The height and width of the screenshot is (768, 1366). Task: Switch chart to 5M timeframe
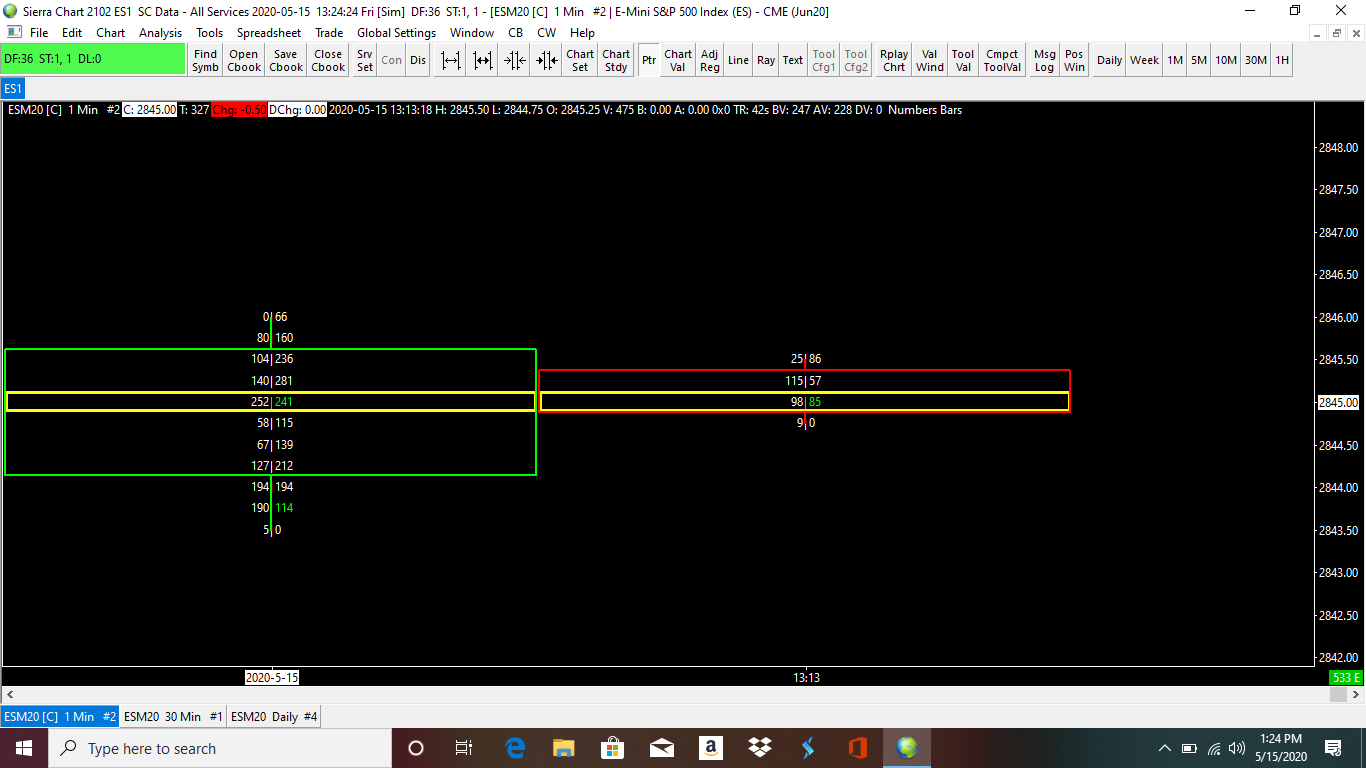[x=1198, y=60]
